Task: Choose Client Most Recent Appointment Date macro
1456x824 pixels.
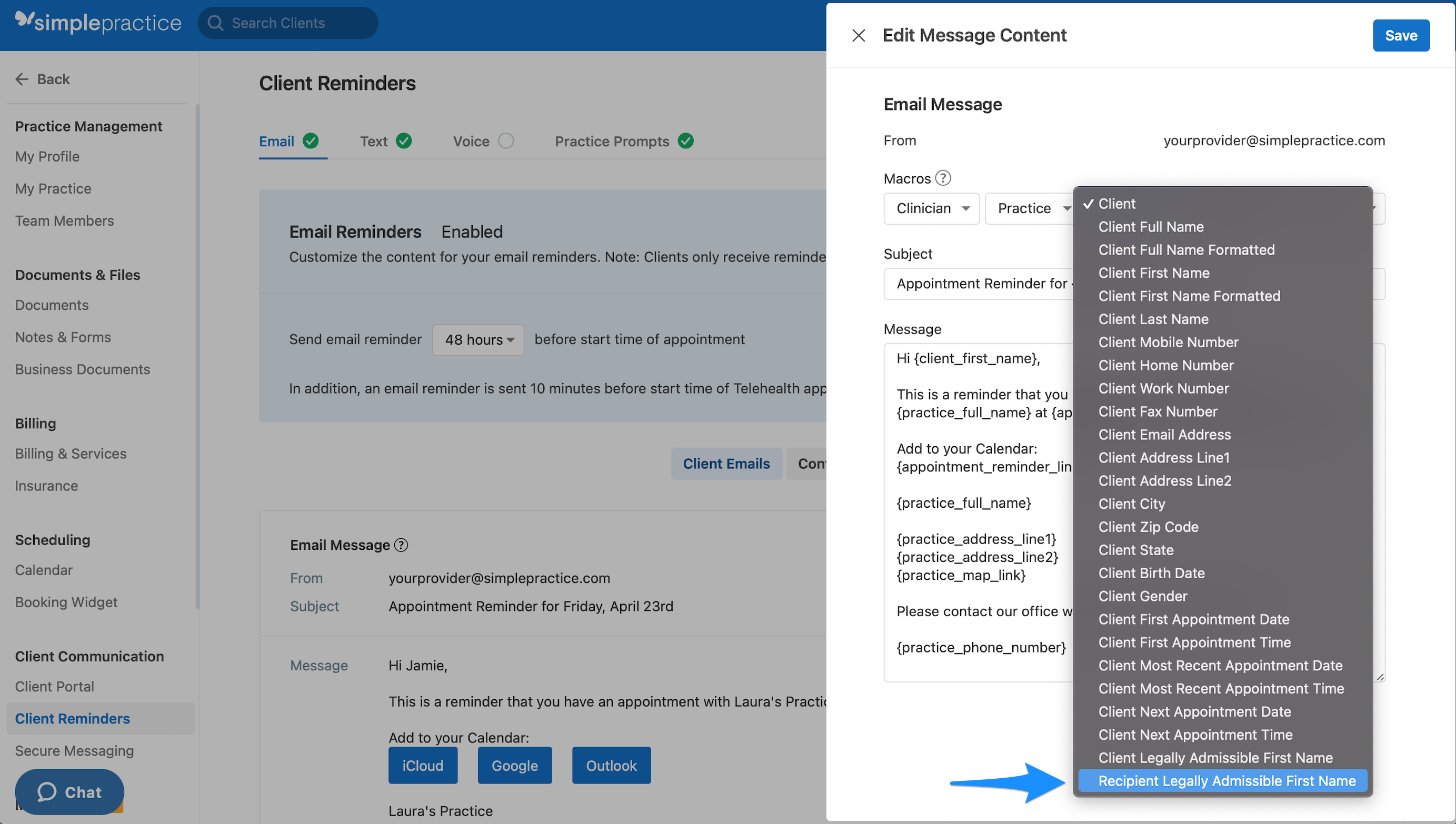Action: click(x=1223, y=666)
